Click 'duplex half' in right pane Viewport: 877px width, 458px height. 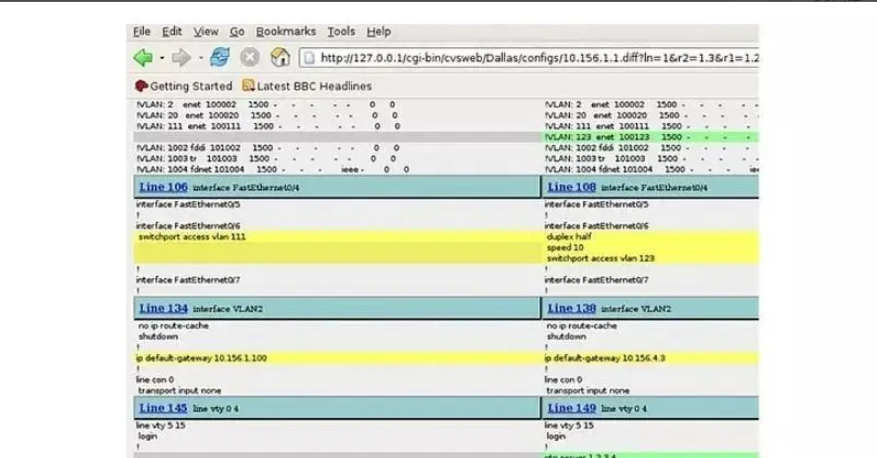pos(569,237)
